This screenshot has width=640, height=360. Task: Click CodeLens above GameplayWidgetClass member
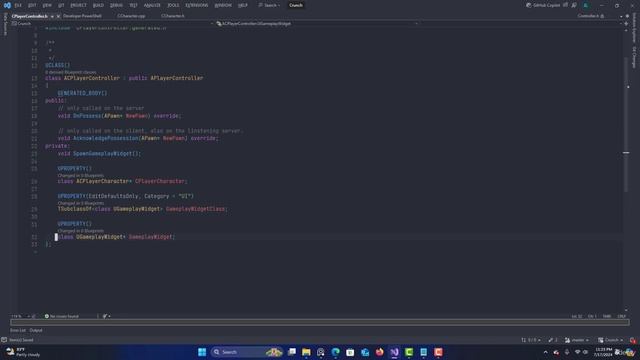[x=80, y=203]
